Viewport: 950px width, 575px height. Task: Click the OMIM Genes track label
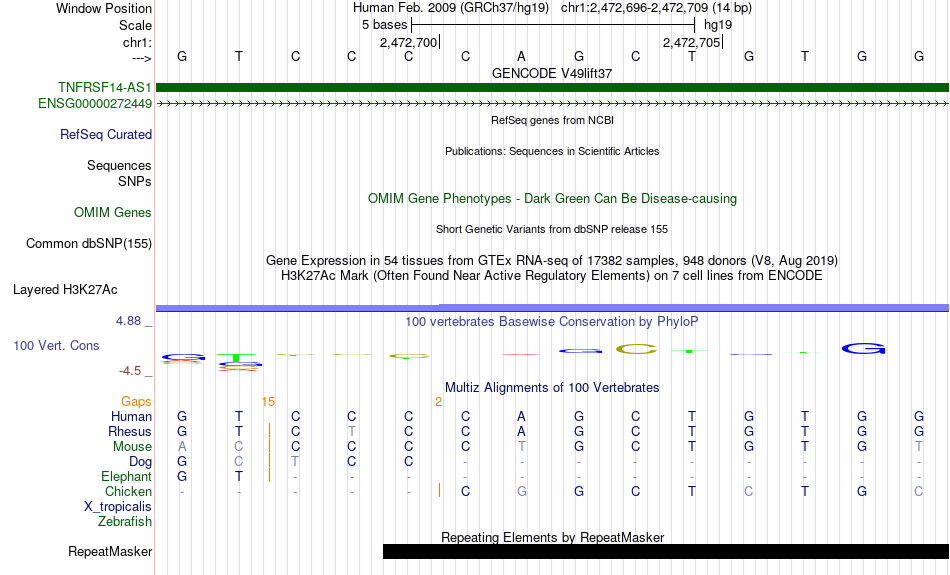click(113, 213)
